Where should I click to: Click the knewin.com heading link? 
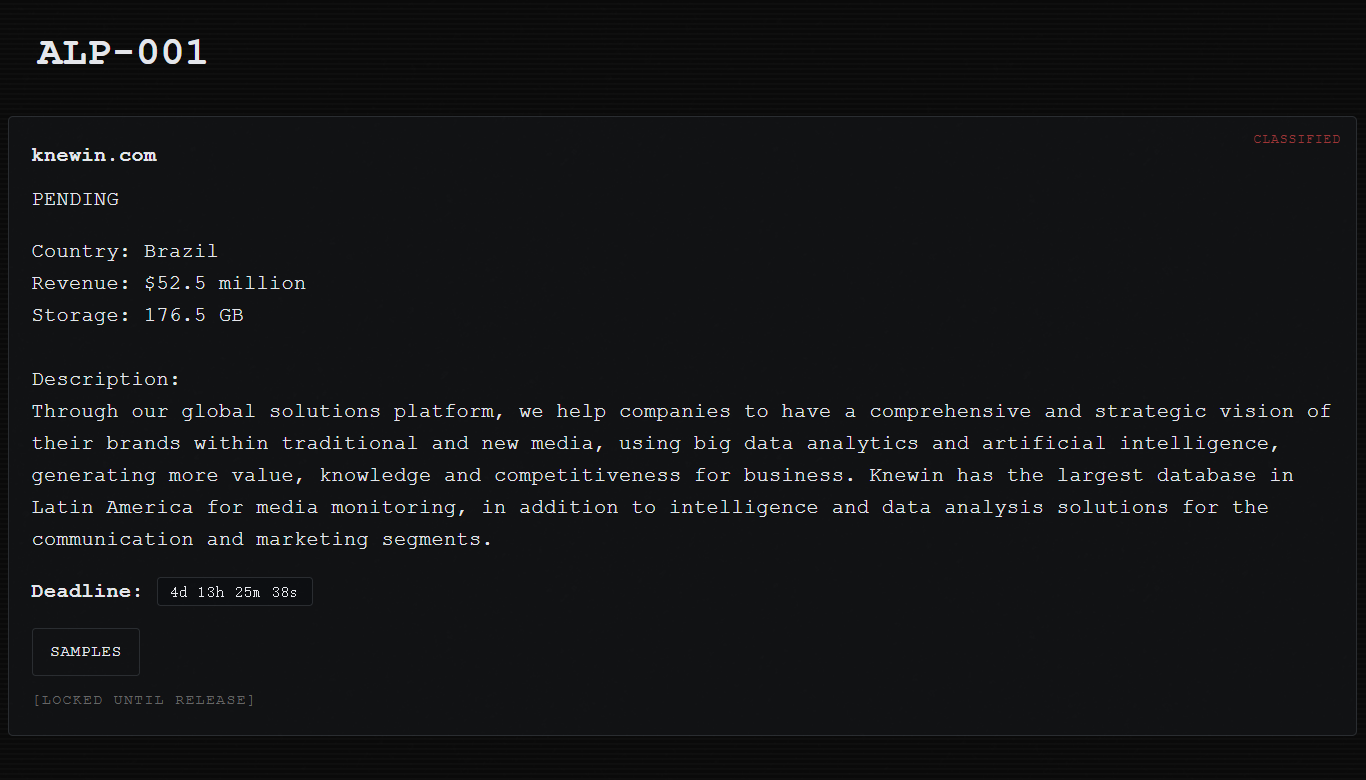click(x=94, y=155)
